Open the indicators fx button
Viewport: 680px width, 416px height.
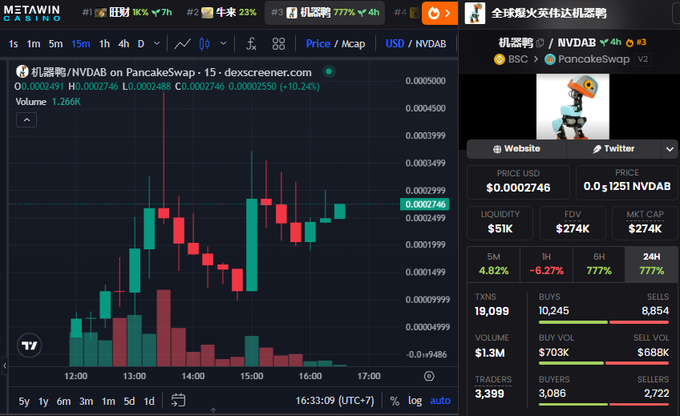[x=252, y=44]
